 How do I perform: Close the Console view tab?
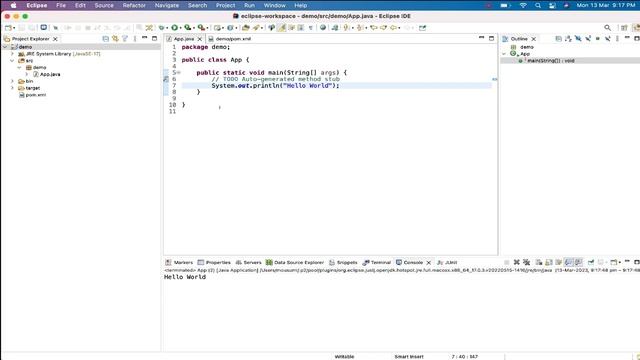[x=429, y=262]
